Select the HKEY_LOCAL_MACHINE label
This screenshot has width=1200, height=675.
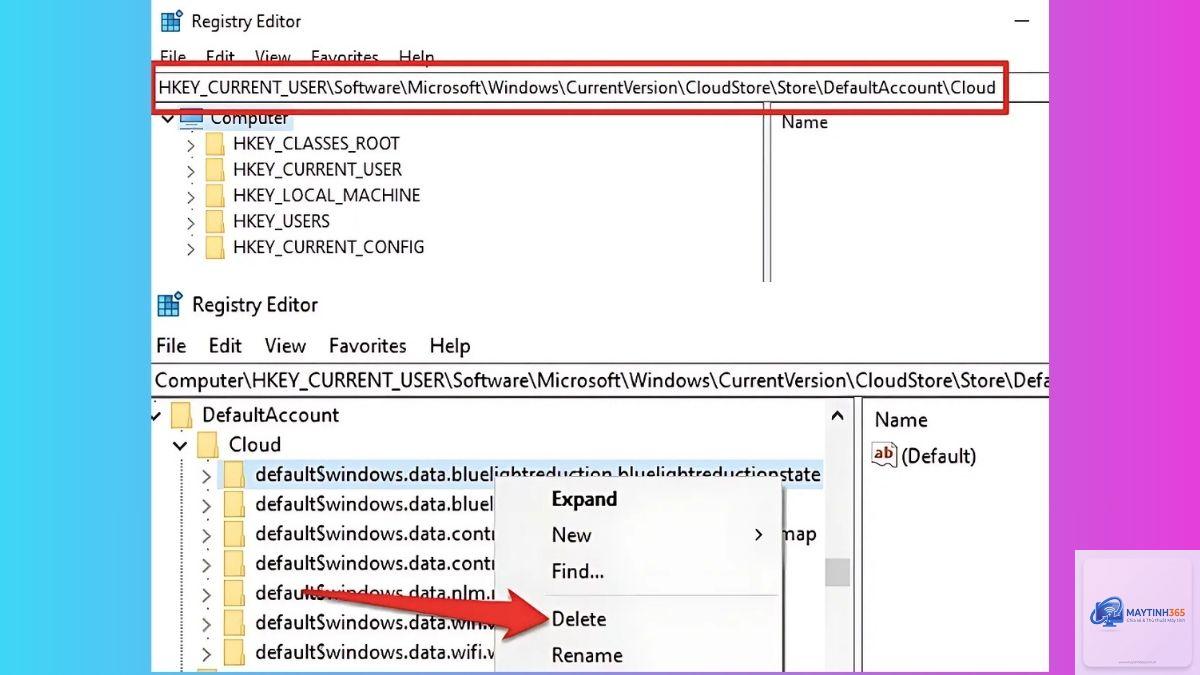[x=326, y=196]
